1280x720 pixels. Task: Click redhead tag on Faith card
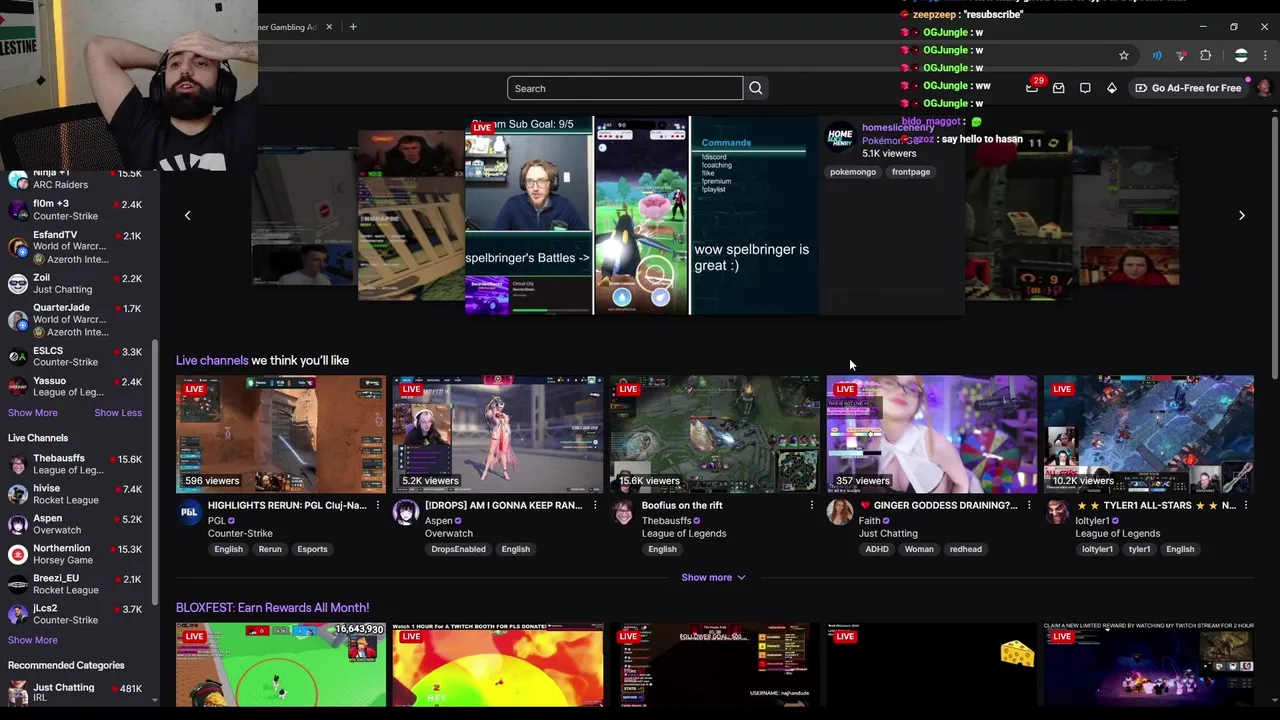pyautogui.click(x=966, y=549)
